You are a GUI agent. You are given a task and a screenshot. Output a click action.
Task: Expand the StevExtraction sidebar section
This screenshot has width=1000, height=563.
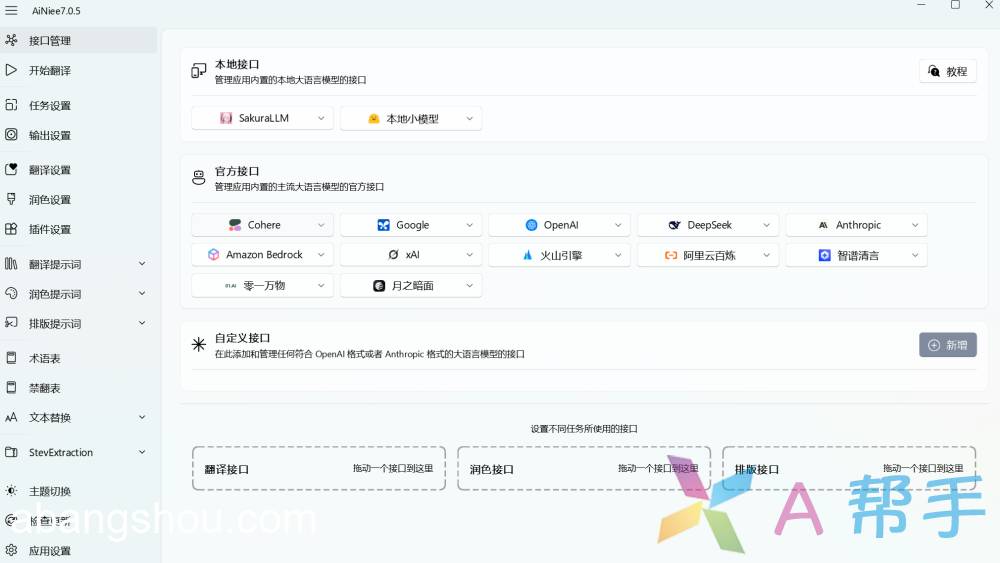[141, 452]
